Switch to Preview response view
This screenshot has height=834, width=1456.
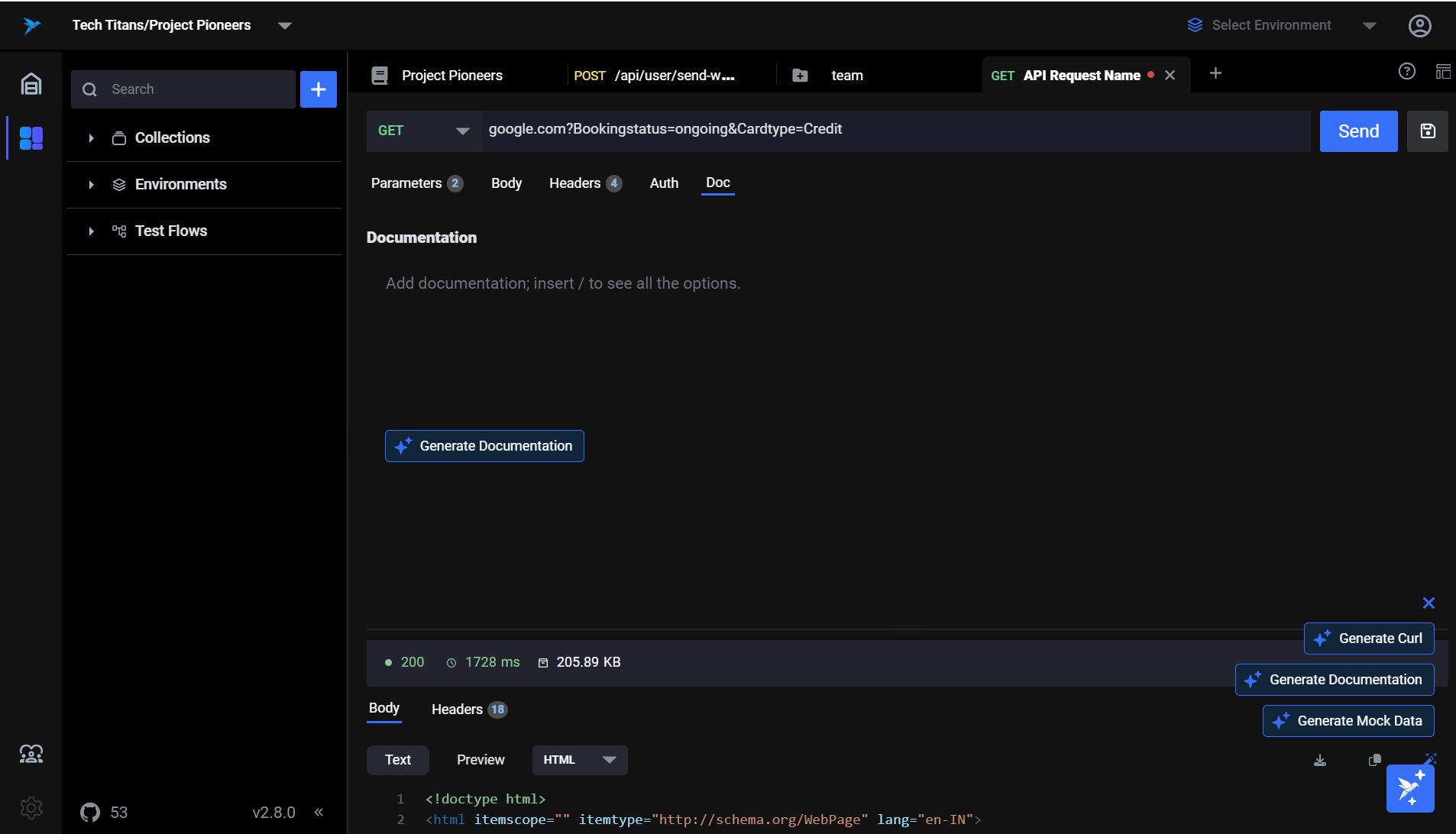click(x=480, y=760)
